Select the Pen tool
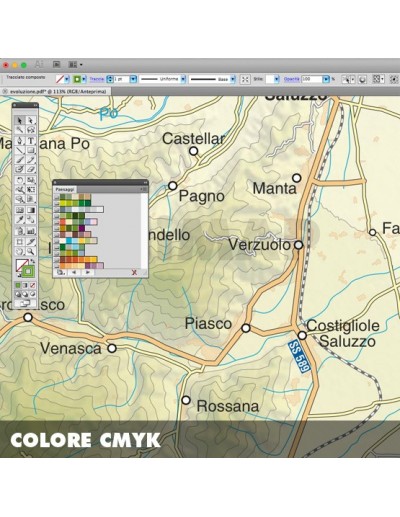 [20, 140]
